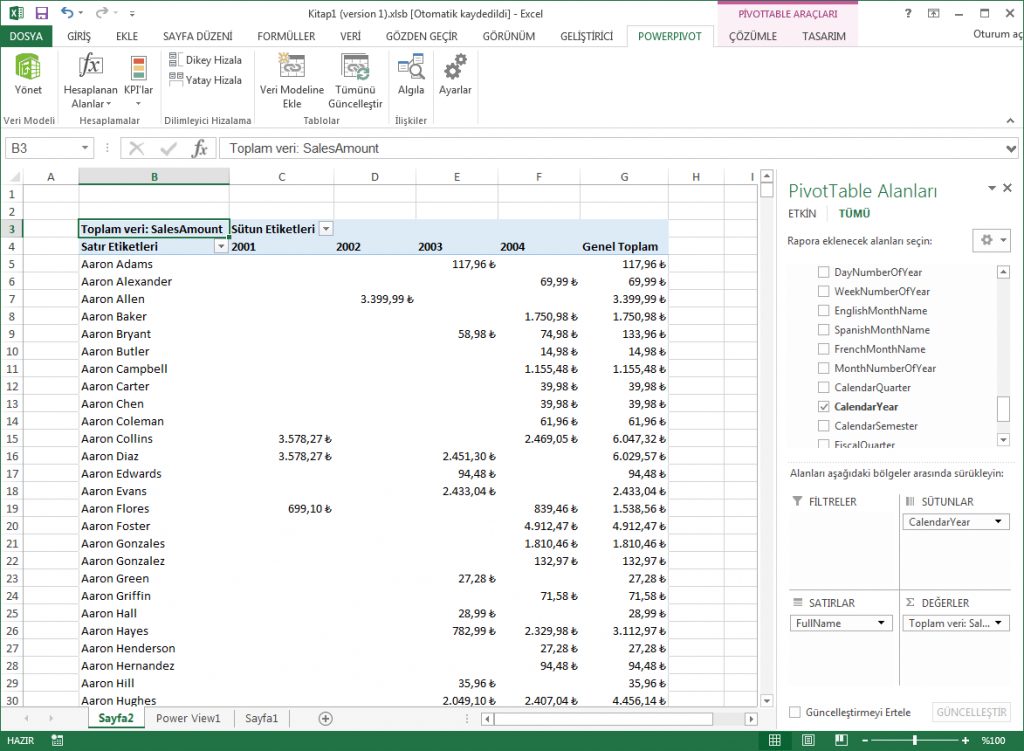
Task: Check the FrenchMonthName field
Action: tap(824, 349)
